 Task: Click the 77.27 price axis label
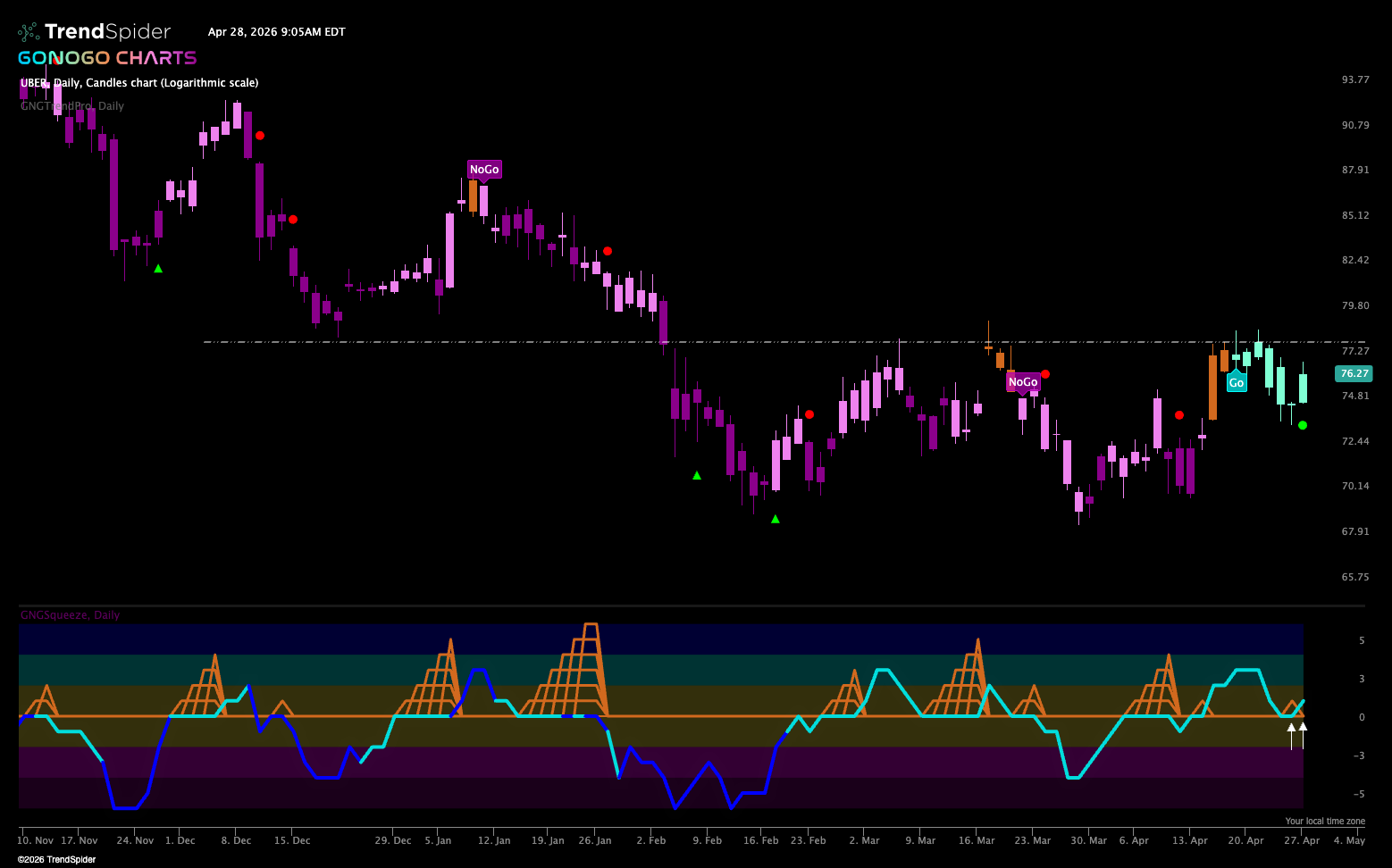1355,351
